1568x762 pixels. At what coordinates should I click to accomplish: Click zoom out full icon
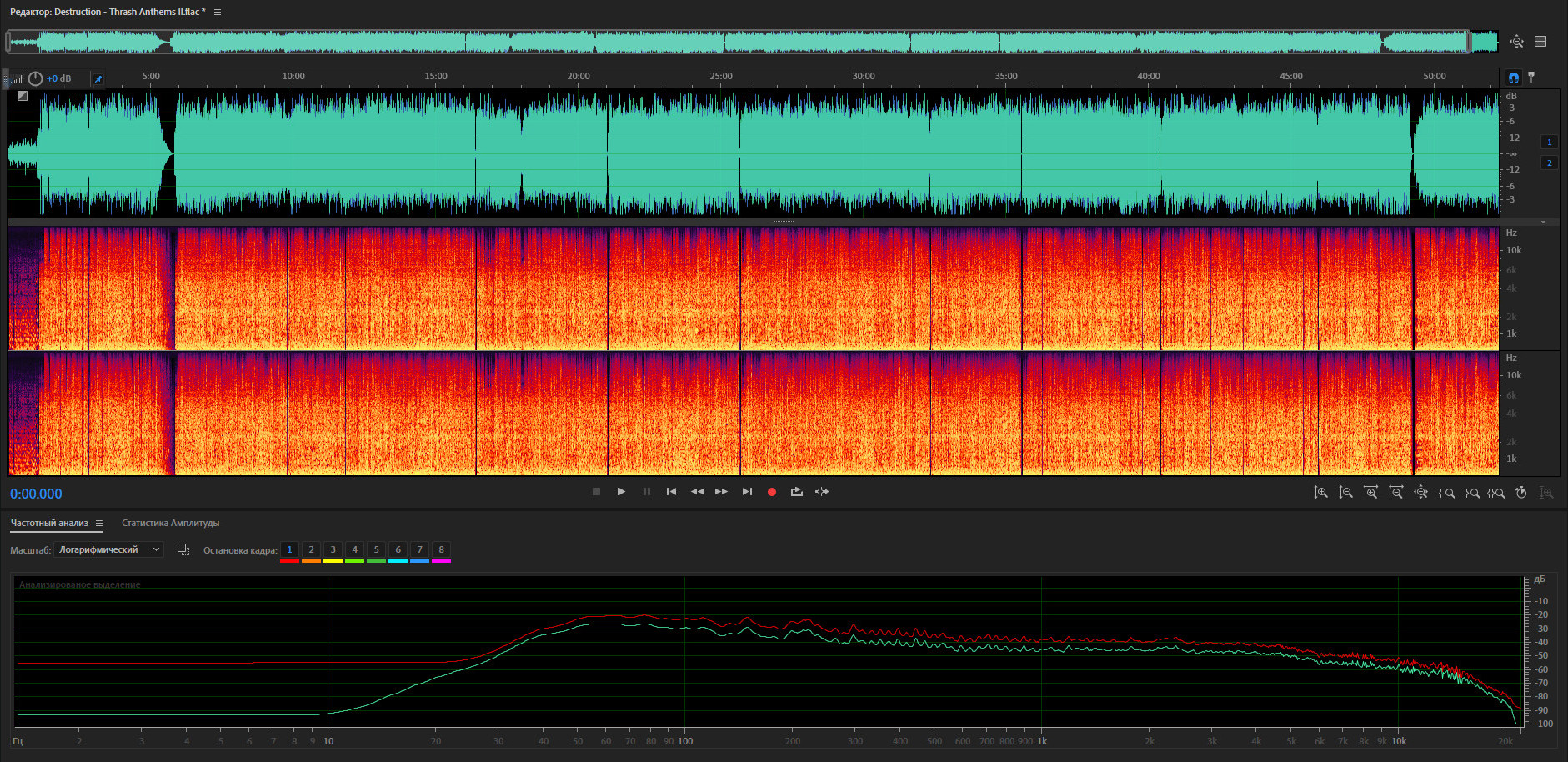1420,493
